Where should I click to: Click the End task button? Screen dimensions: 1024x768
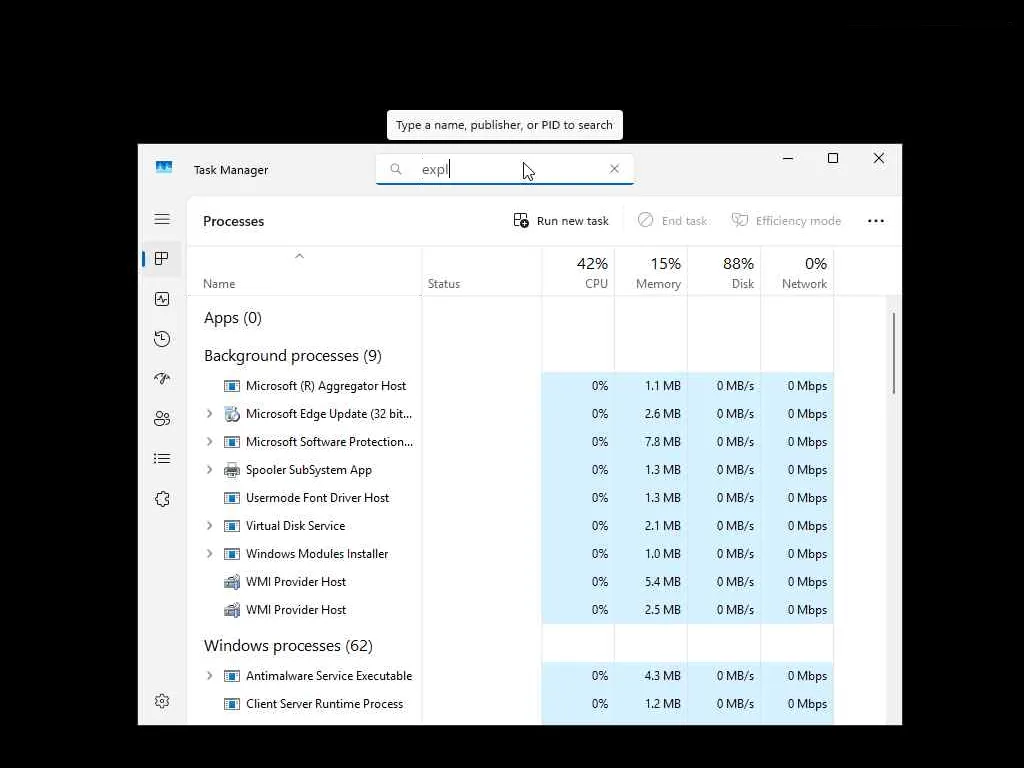(x=673, y=221)
